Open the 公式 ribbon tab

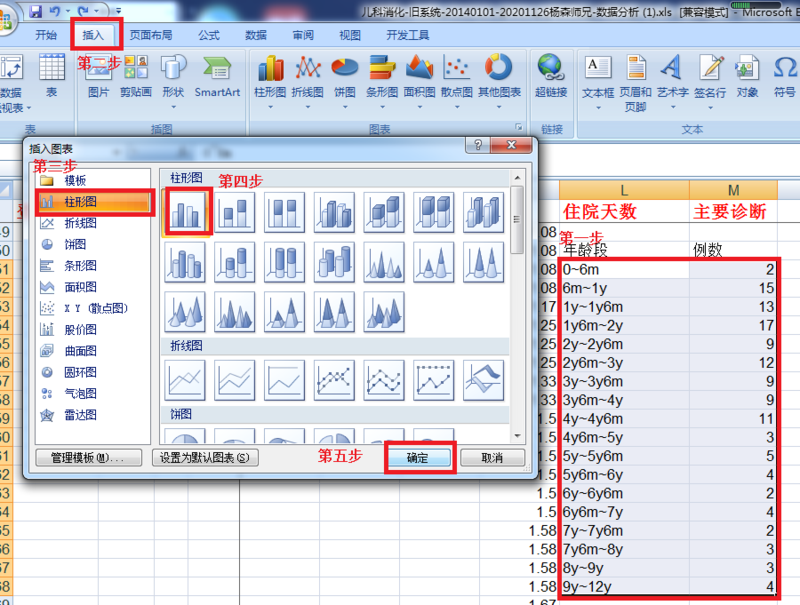(209, 35)
